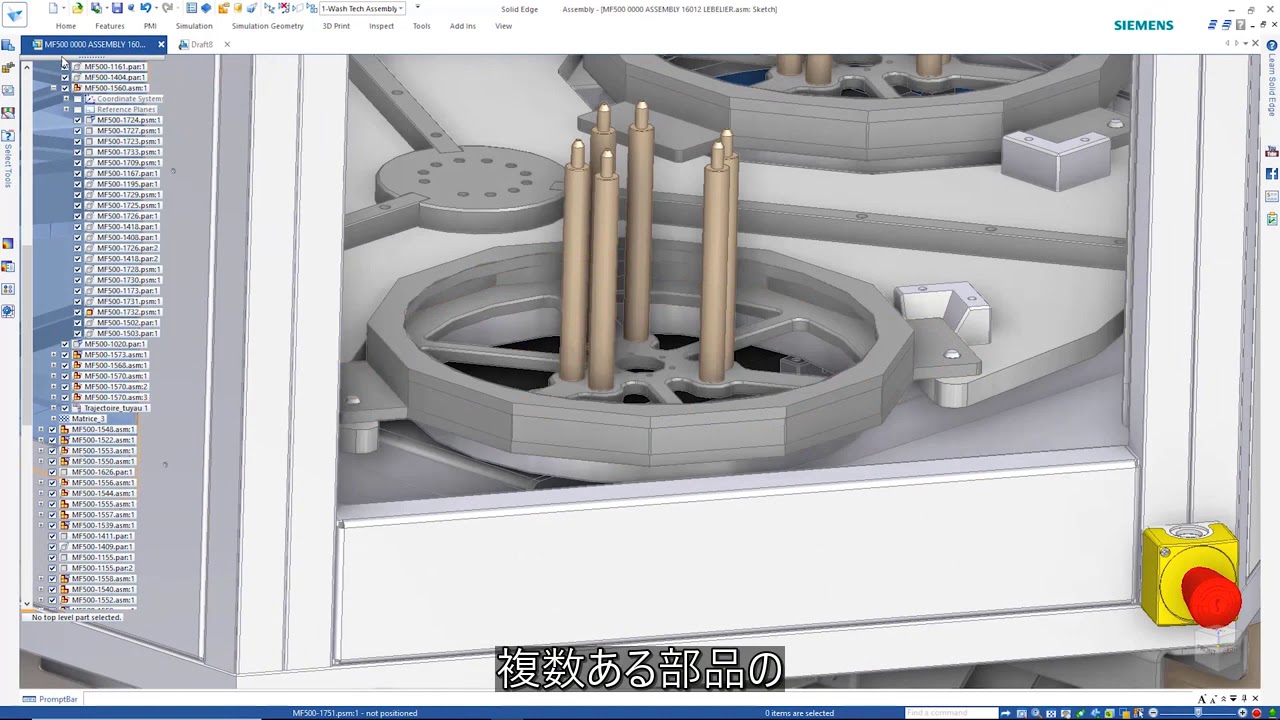This screenshot has height=720, width=1280.
Task: Close MF500 0000 ASSEMBLY document tab
Action: click(x=161, y=44)
